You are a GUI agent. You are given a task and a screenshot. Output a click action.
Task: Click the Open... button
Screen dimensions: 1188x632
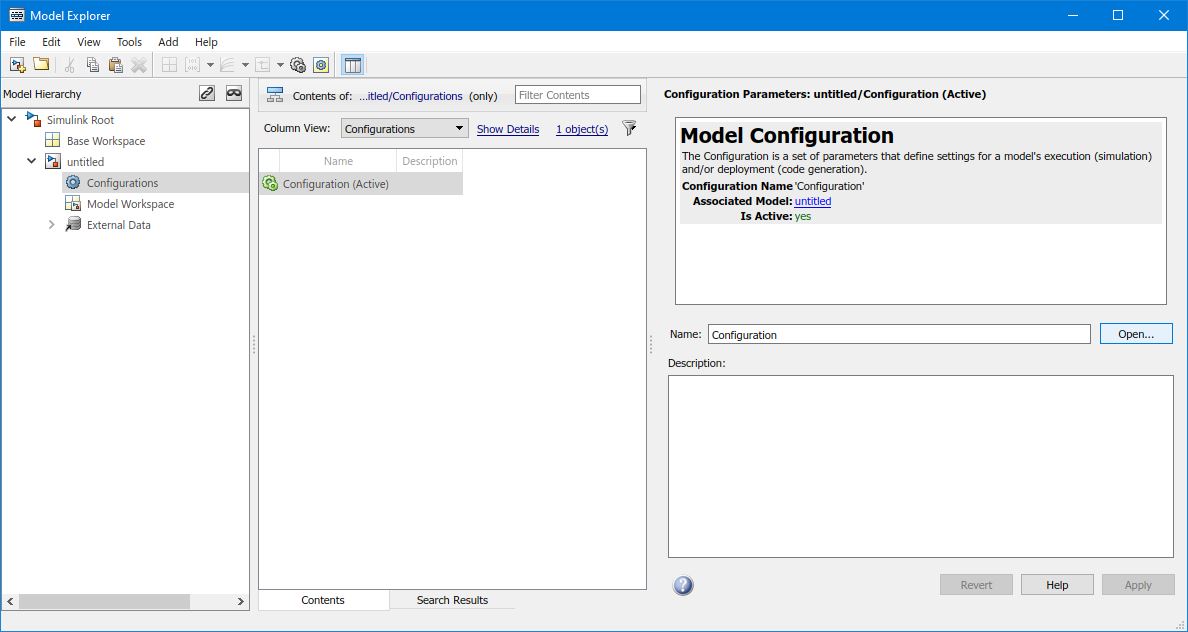click(1136, 334)
